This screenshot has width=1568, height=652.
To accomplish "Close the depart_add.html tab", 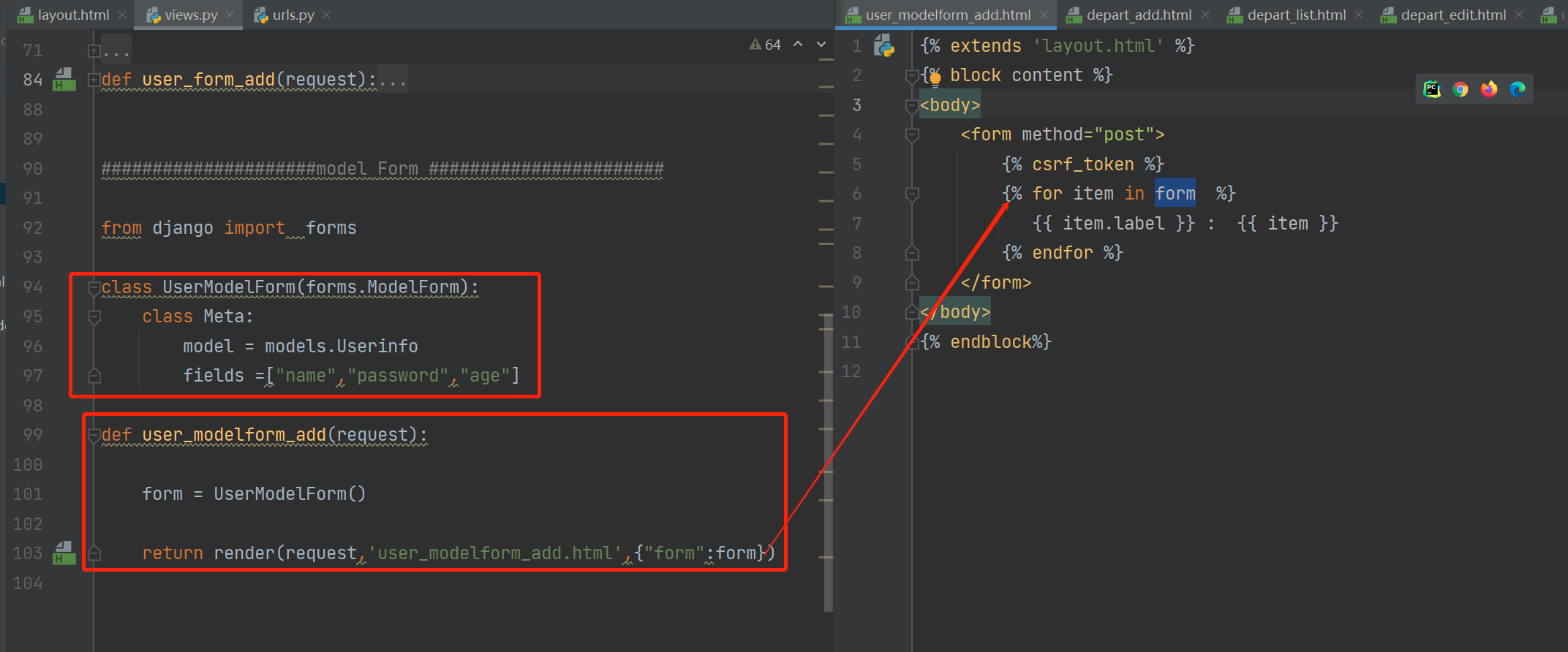I will click(1205, 15).
